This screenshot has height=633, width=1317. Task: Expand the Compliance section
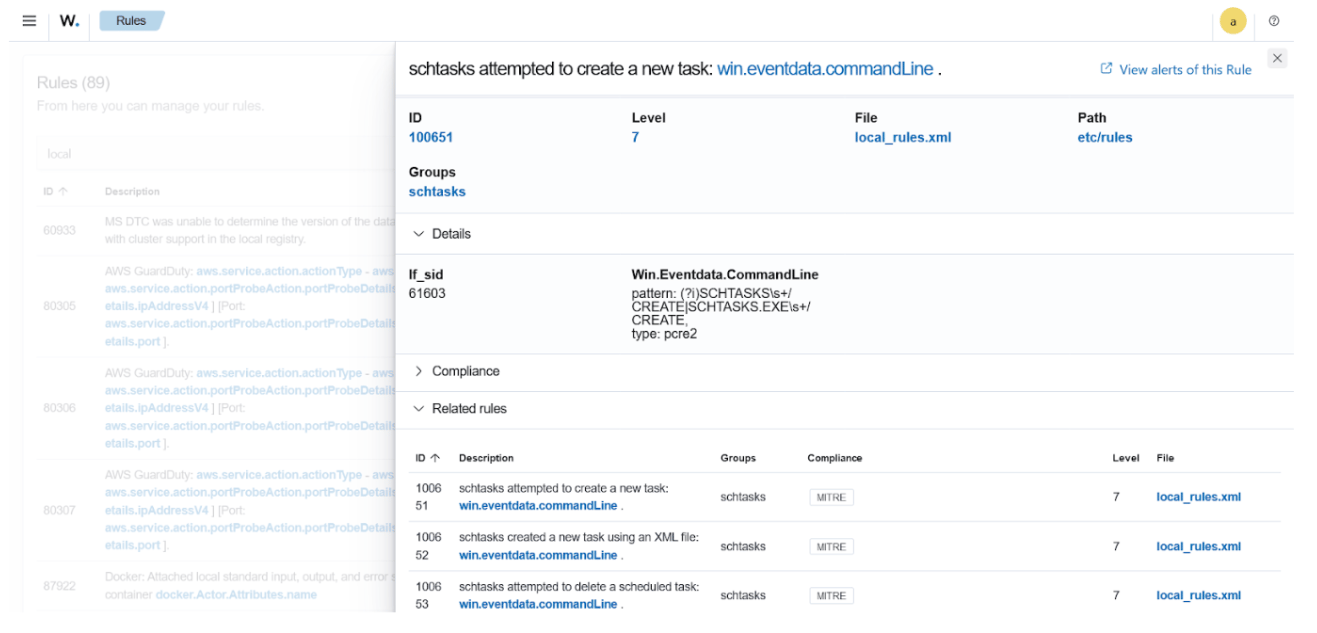pos(419,371)
